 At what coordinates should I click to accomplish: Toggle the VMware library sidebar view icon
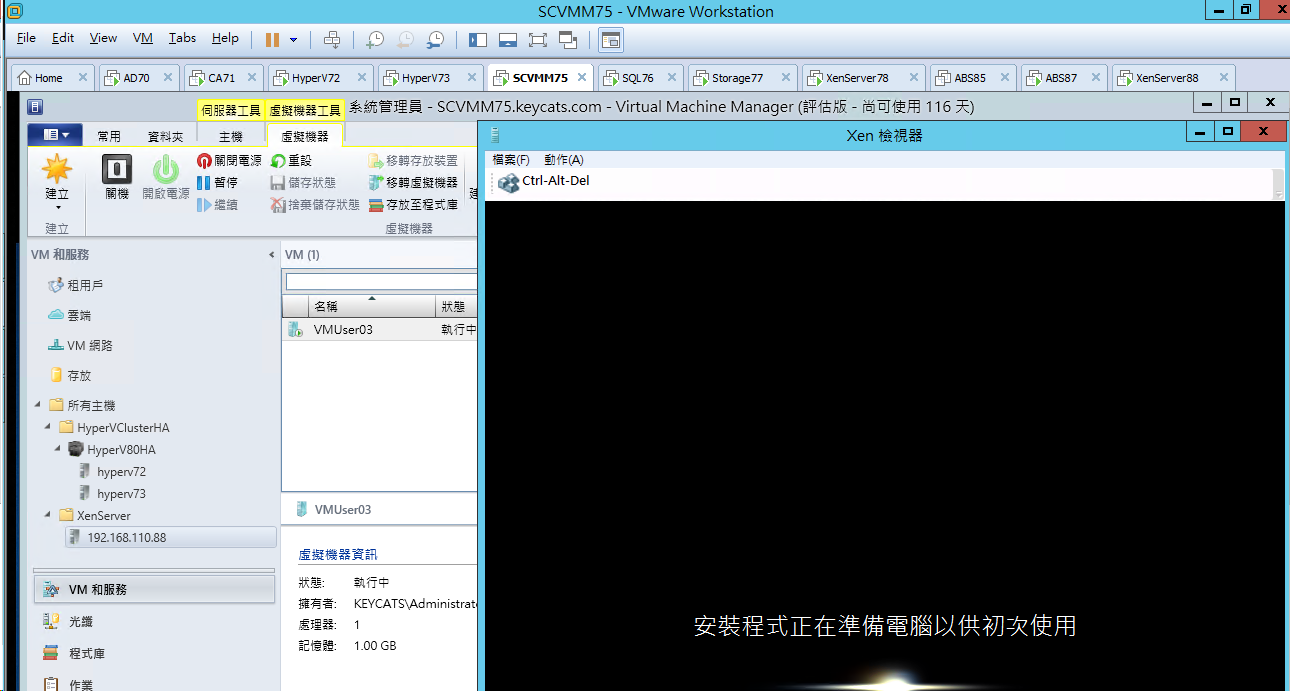click(x=478, y=39)
